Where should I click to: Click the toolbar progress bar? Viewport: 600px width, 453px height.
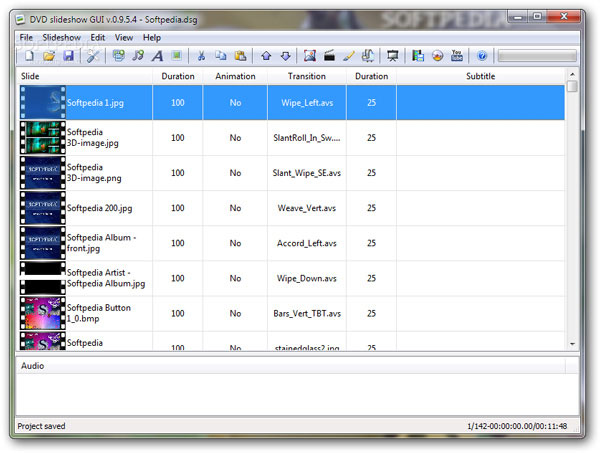[x=537, y=56]
